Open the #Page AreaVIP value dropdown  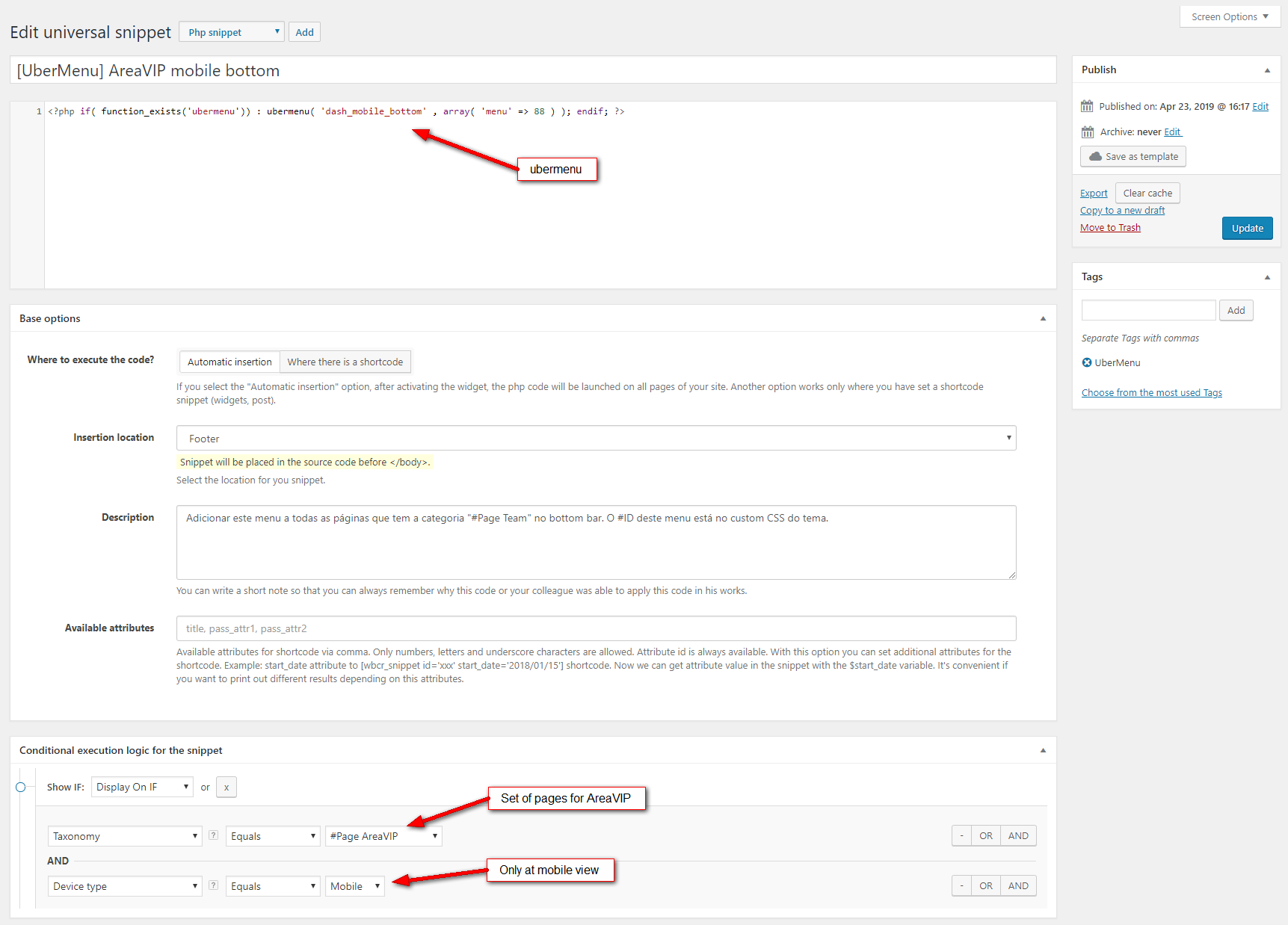pyautogui.click(x=383, y=836)
